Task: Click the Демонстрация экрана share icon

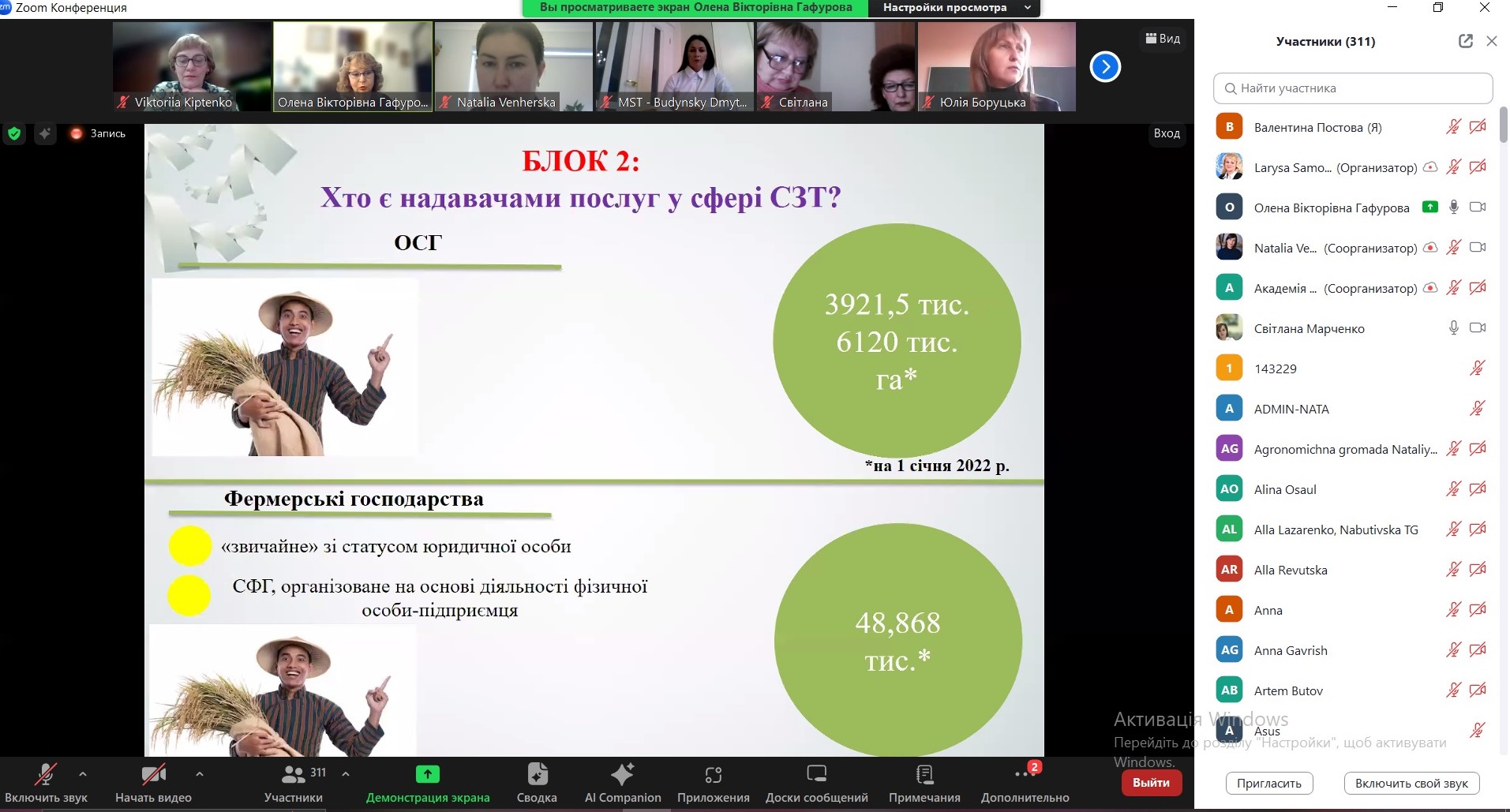Action: [427, 775]
